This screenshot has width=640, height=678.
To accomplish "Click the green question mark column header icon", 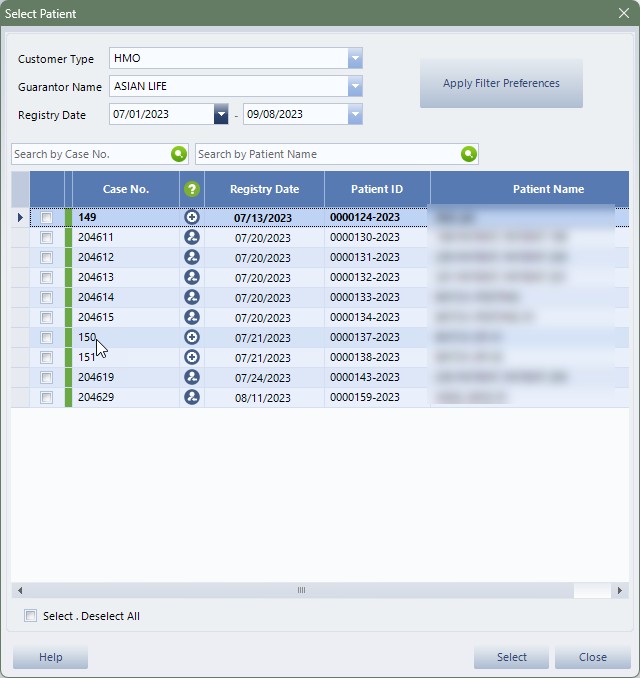I will (192, 189).
